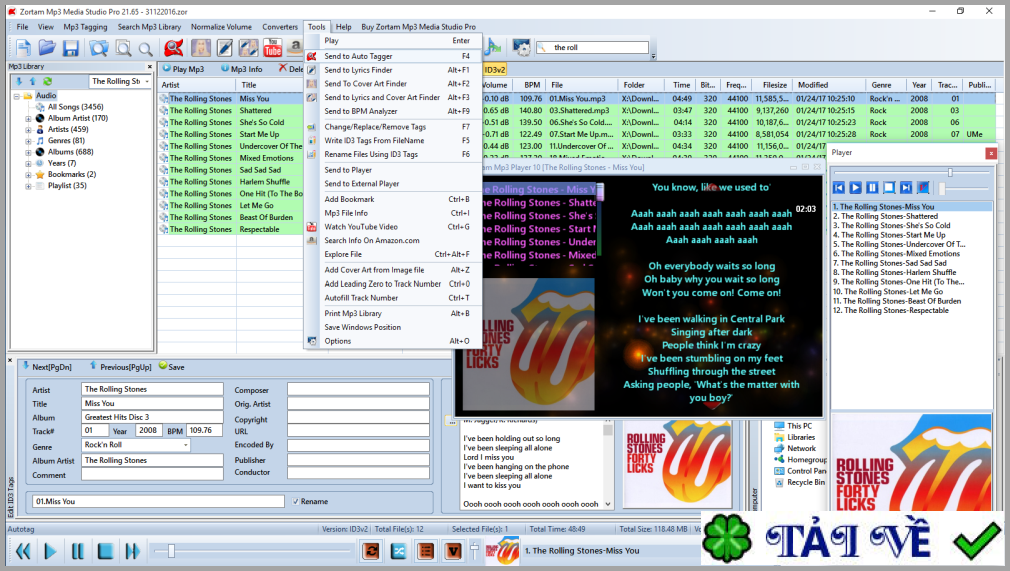1010x571 pixels.
Task: Click the YouTube icon in the toolbar
Action: pyautogui.click(x=272, y=48)
